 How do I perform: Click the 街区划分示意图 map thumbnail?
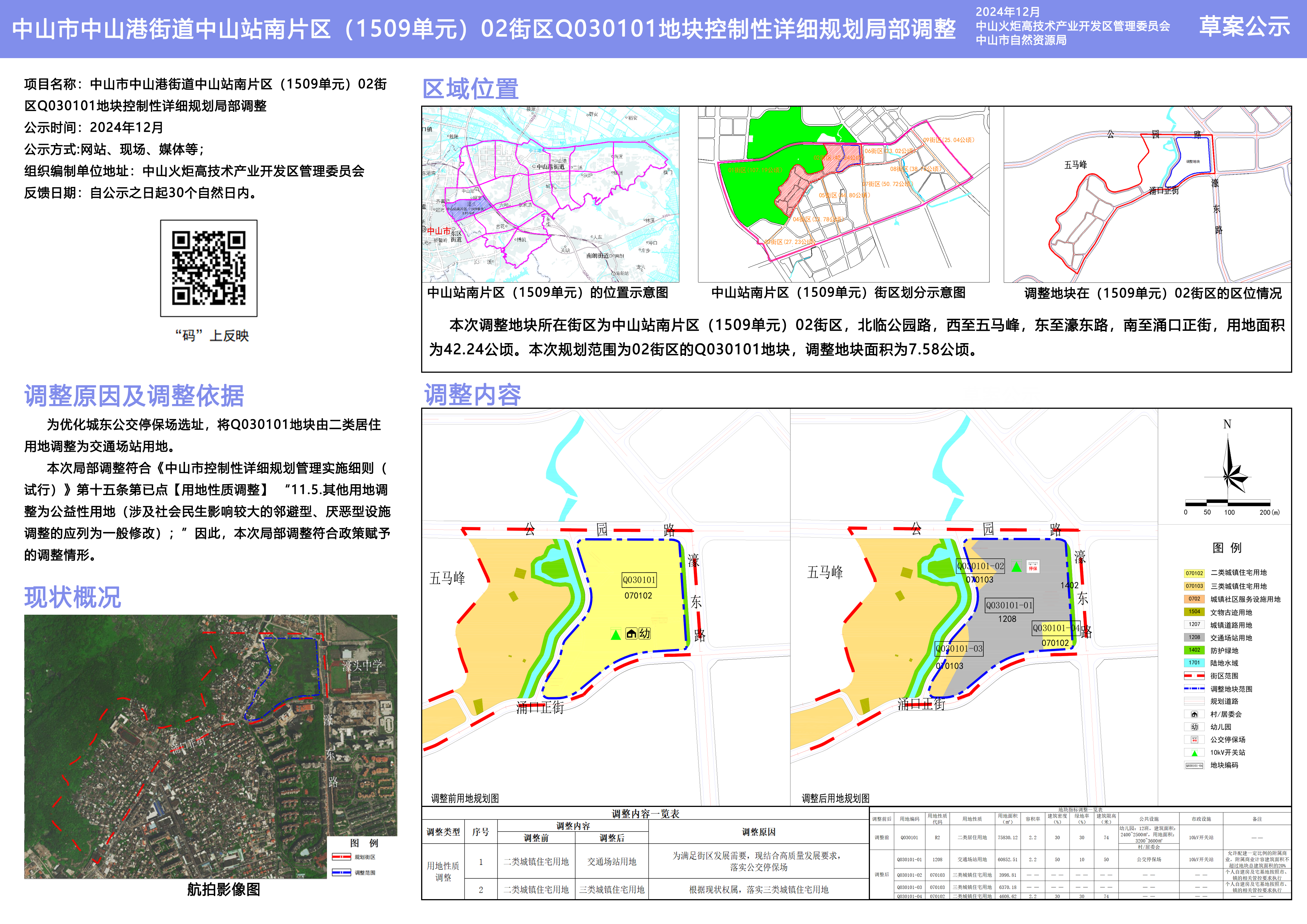tap(843, 194)
